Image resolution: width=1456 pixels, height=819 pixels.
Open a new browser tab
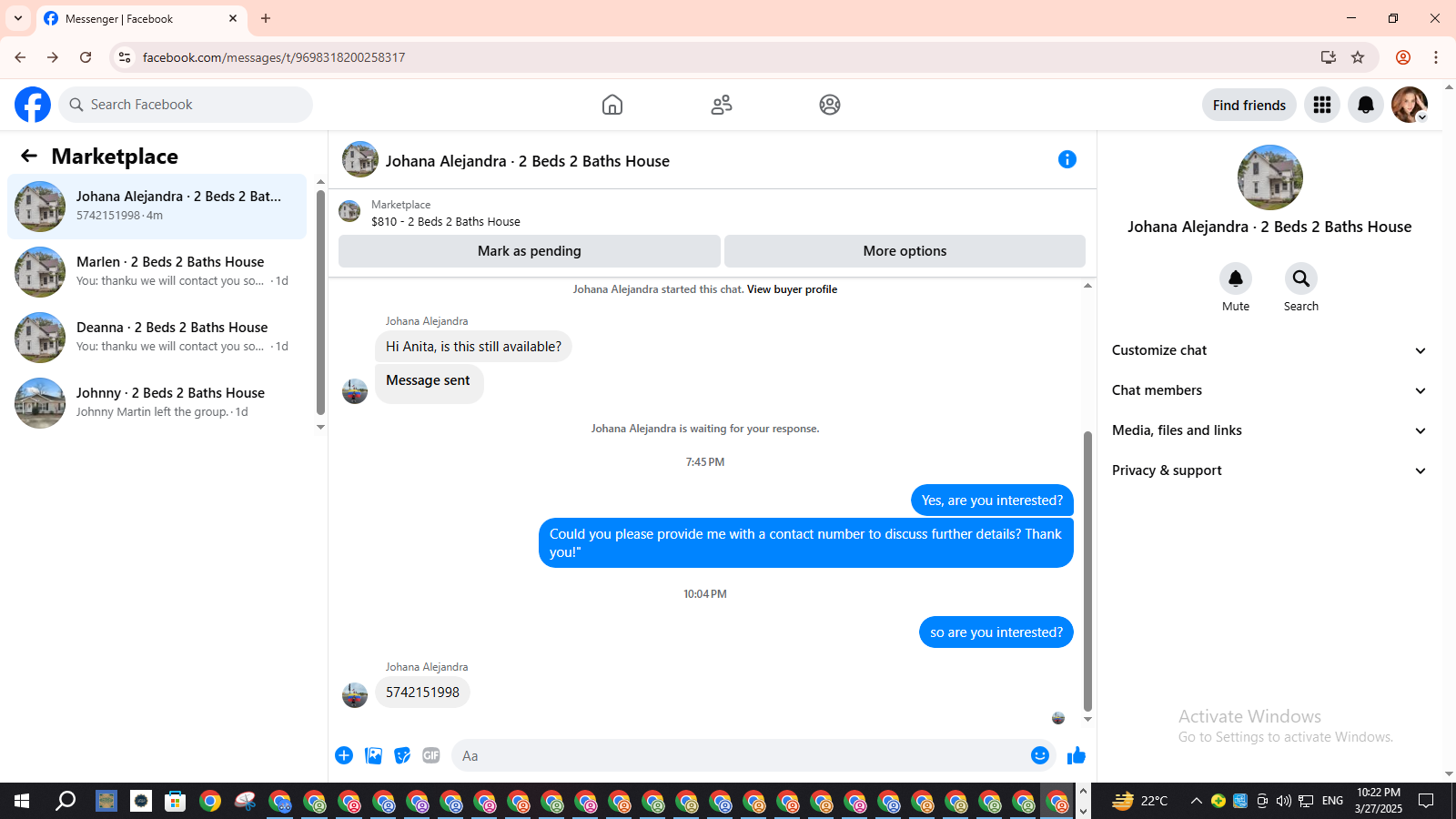pos(266,18)
